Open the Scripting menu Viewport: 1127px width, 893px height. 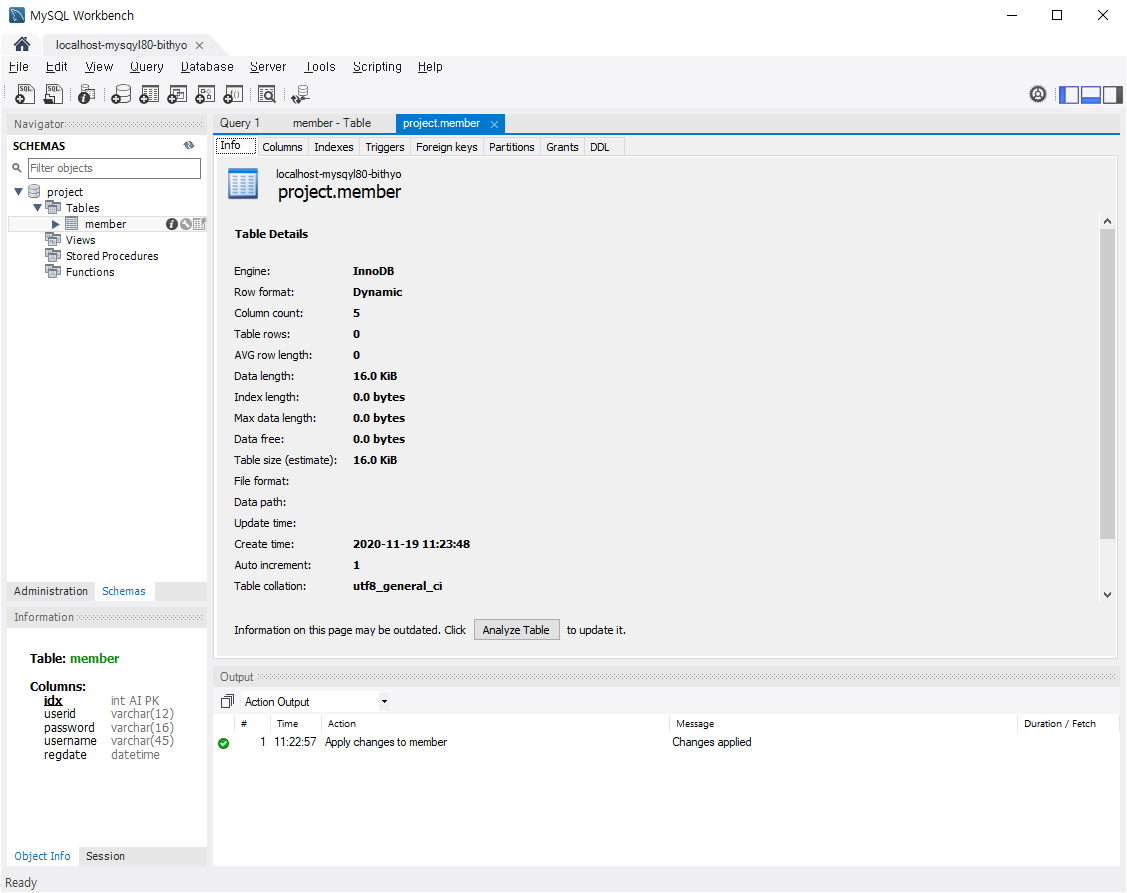[377, 67]
